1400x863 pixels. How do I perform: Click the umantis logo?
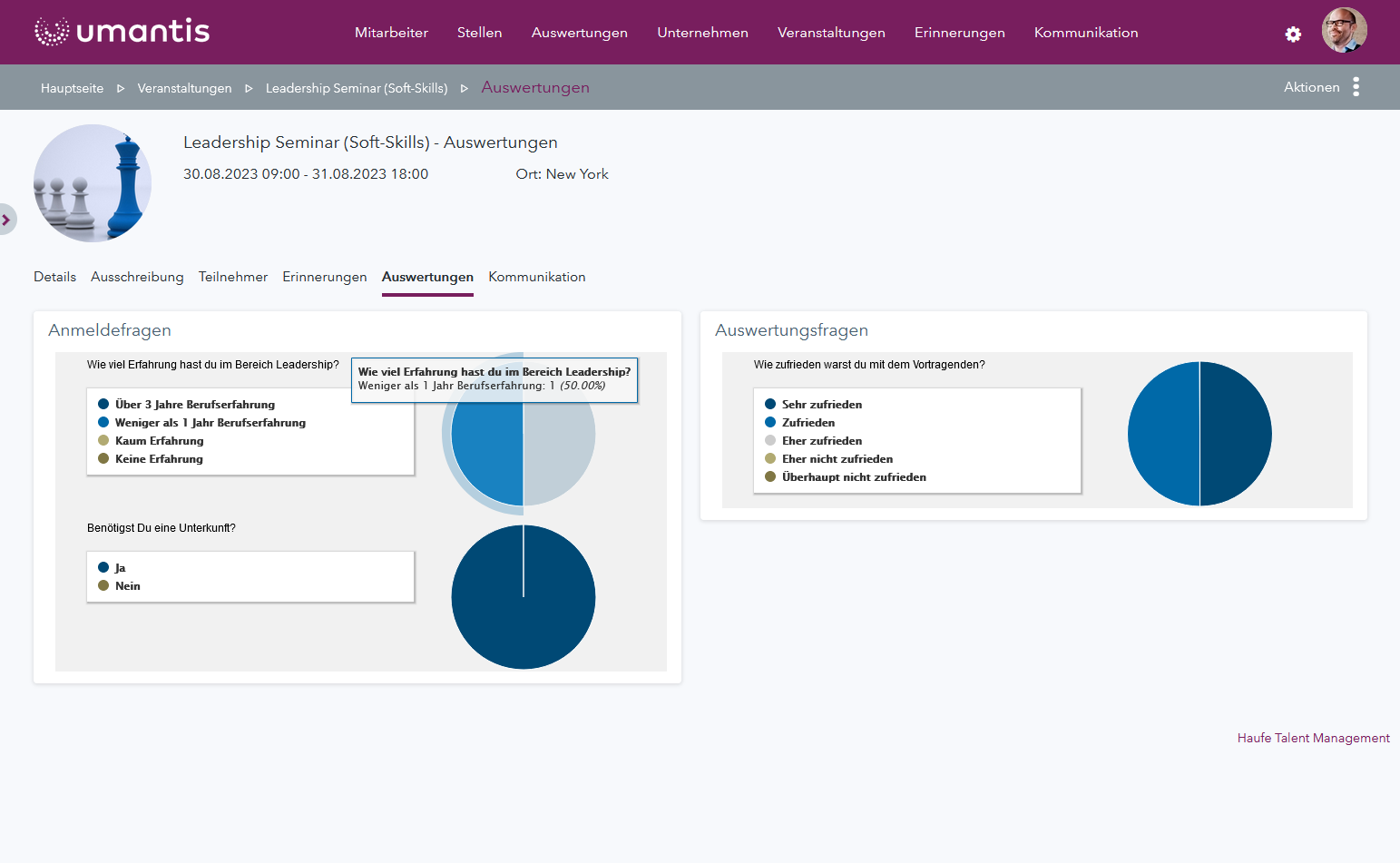coord(122,32)
